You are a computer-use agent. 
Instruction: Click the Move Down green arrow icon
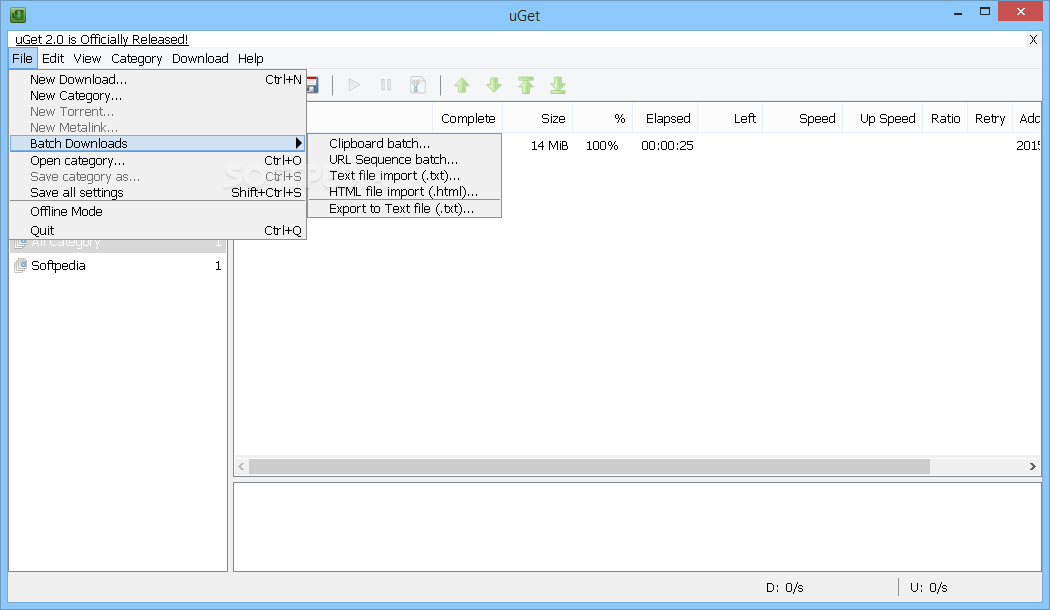click(x=494, y=85)
